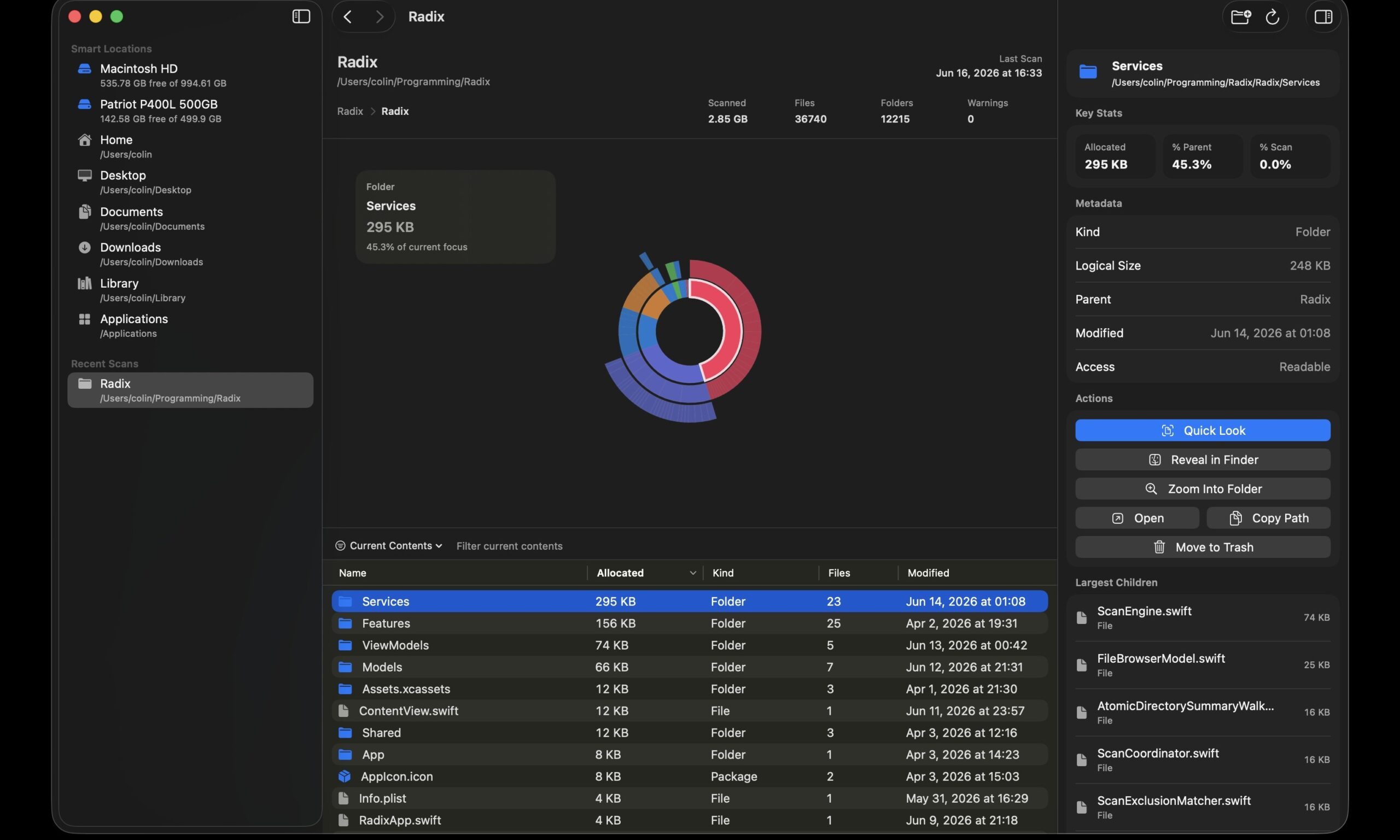Click the % Scan 0.0% stat card
The height and width of the screenshot is (840, 1400).
(1290, 156)
